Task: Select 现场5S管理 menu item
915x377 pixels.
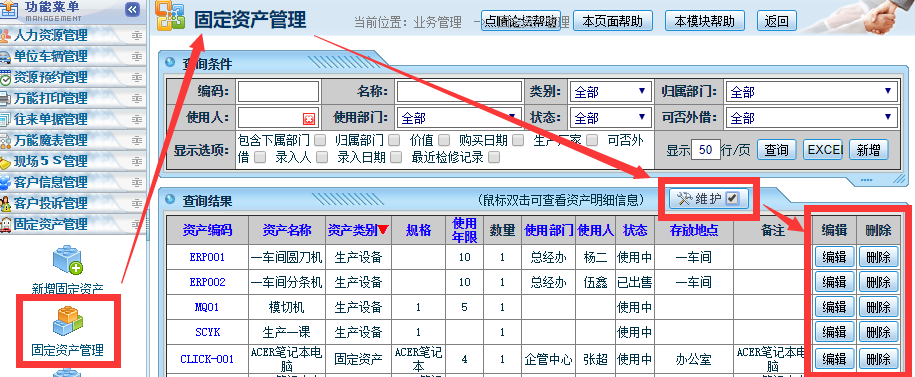Action: (x=51, y=162)
